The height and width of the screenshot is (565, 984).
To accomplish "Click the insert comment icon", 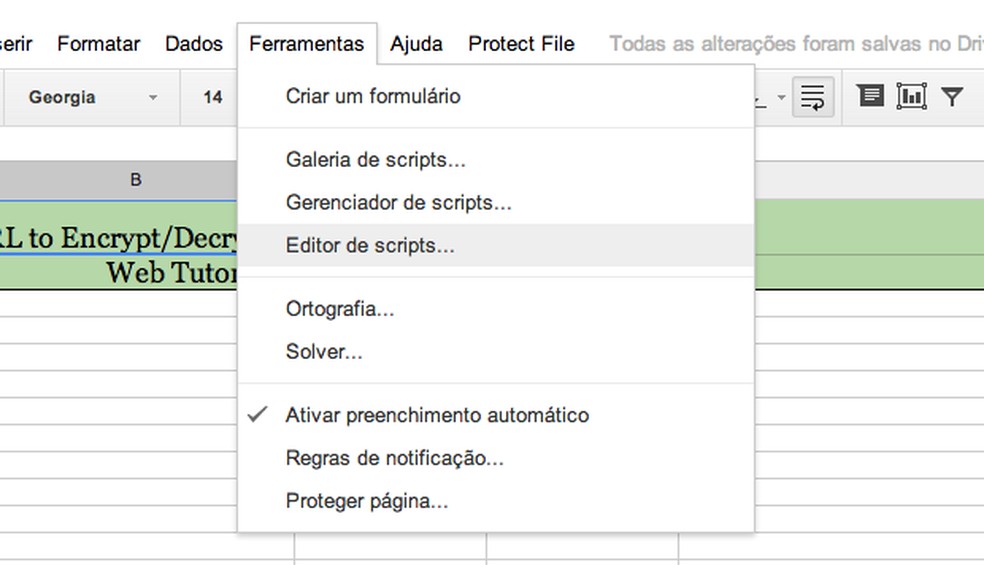I will [871, 96].
